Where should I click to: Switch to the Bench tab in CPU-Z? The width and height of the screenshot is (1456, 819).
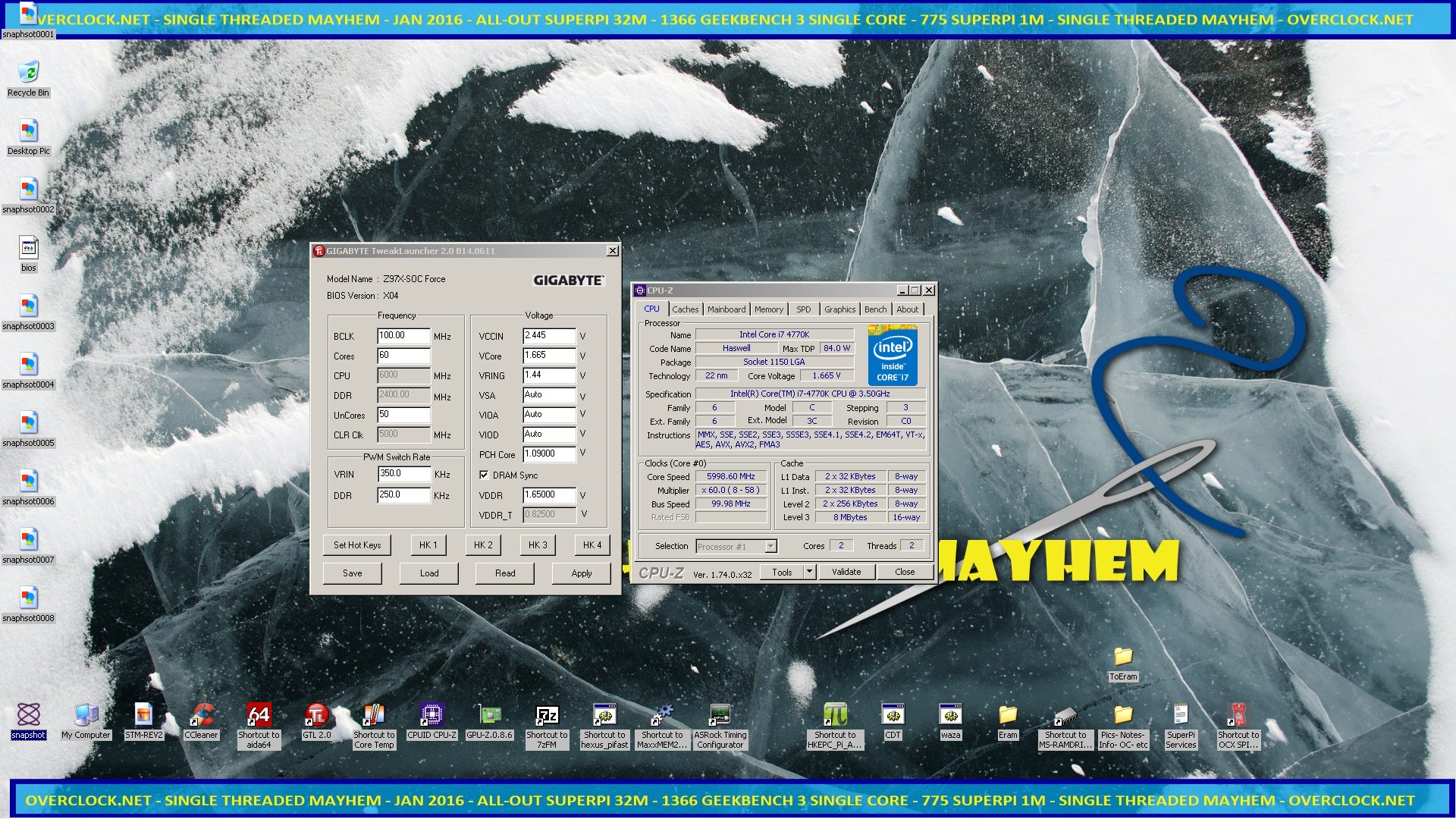pyautogui.click(x=876, y=309)
